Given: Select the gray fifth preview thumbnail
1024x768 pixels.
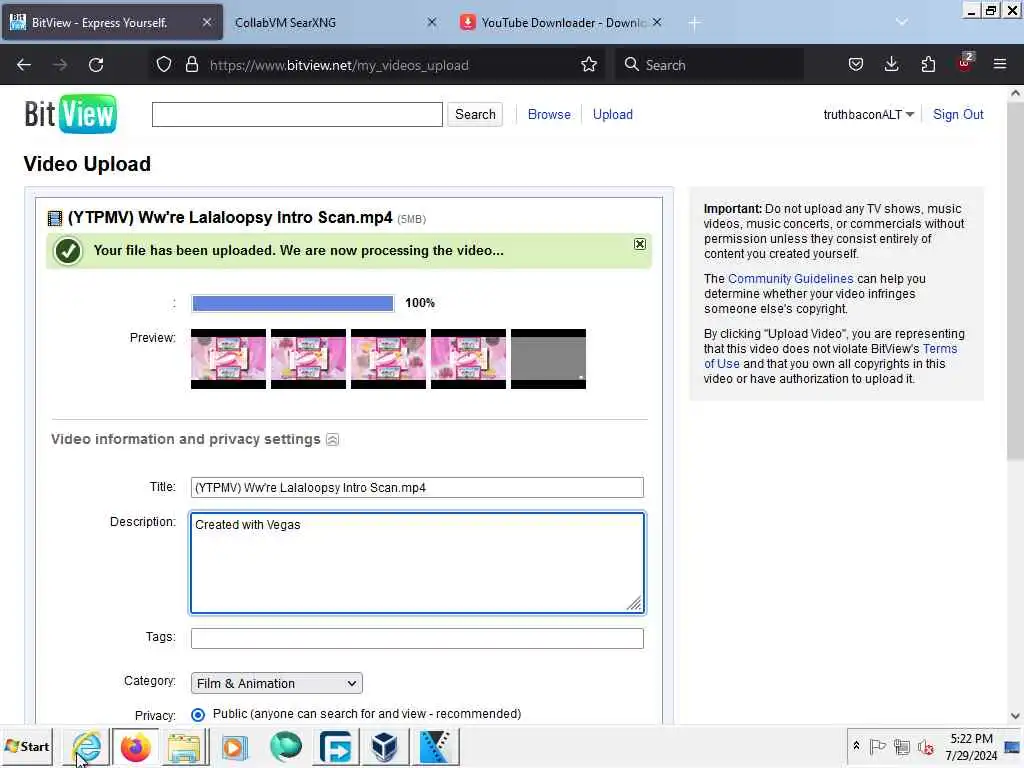Looking at the screenshot, I should point(549,359).
